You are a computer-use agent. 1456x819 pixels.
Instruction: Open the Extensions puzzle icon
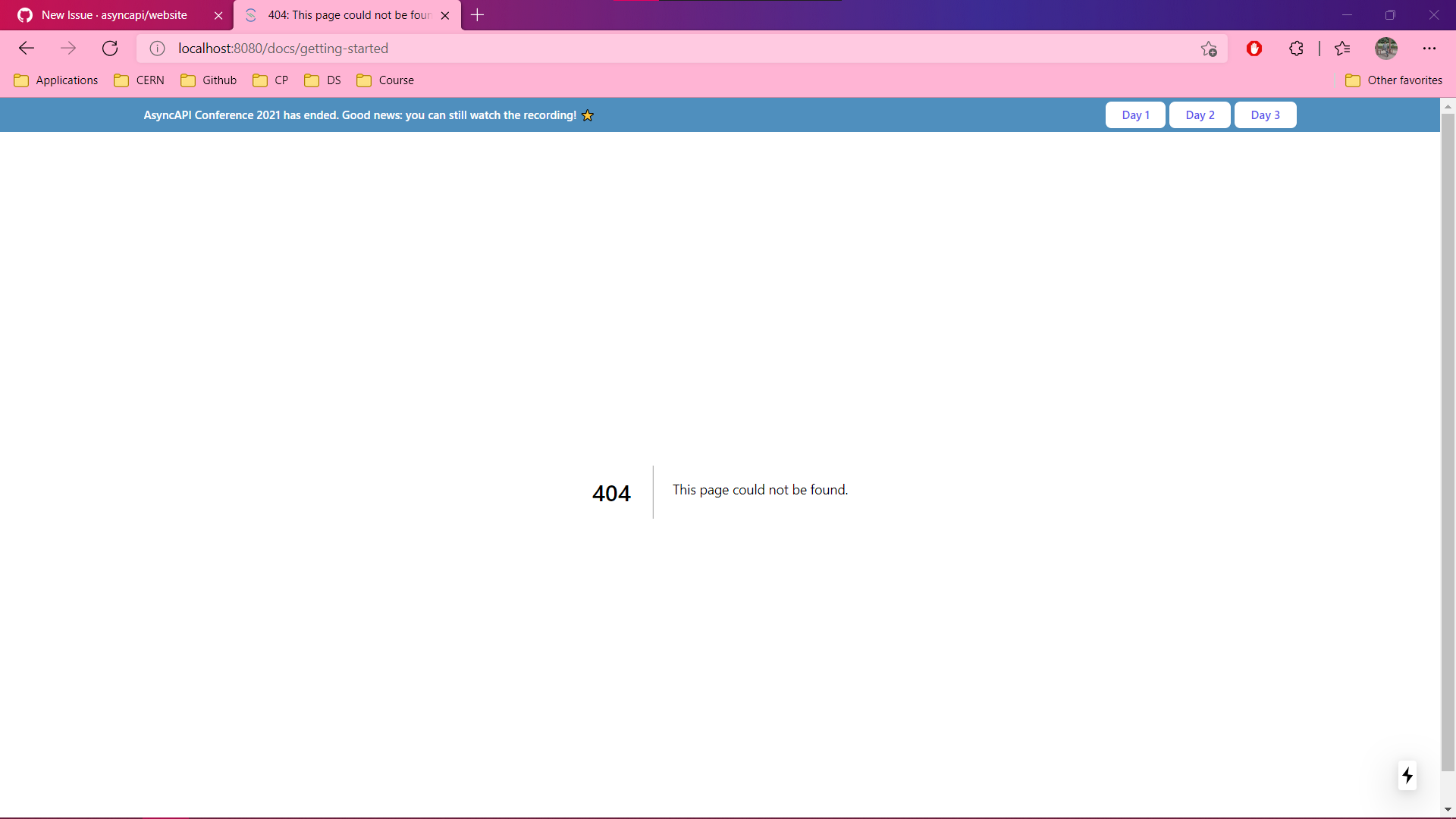click(x=1297, y=49)
